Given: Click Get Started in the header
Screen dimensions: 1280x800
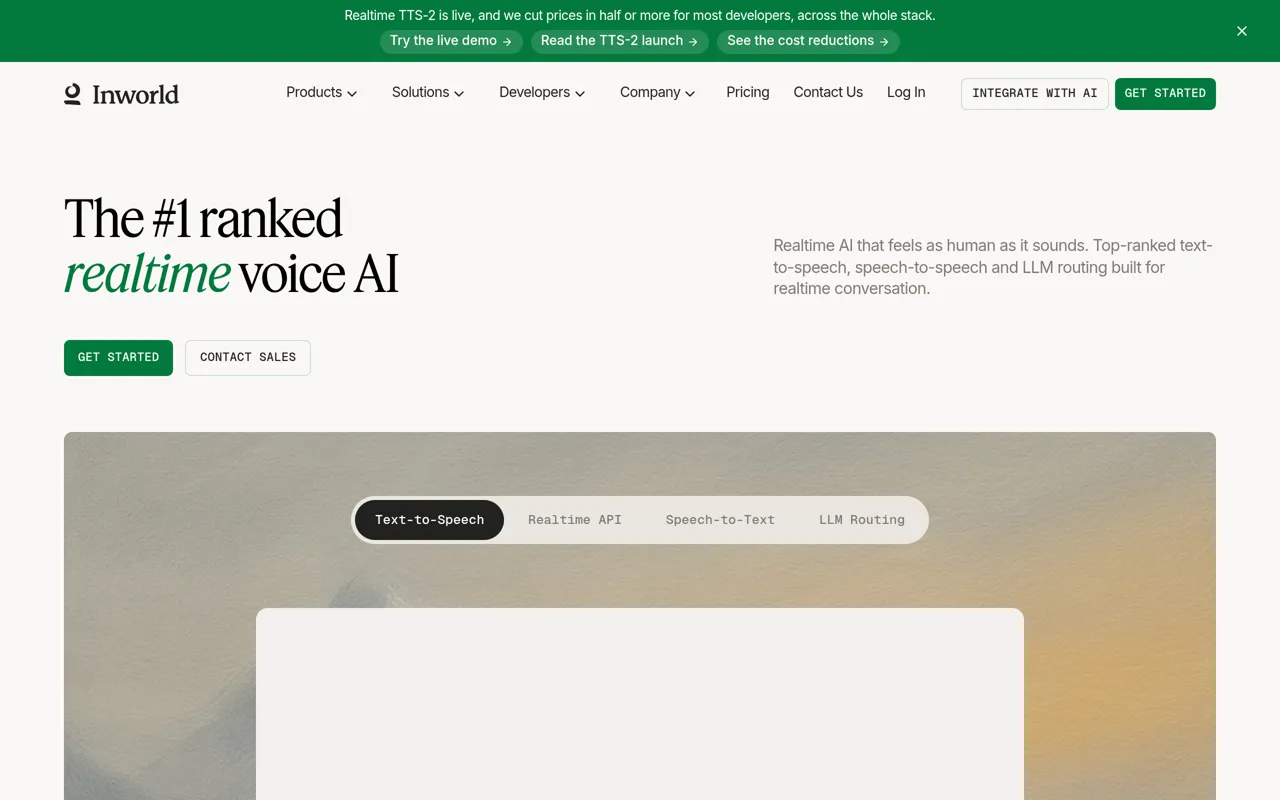Looking at the screenshot, I should (1165, 93).
